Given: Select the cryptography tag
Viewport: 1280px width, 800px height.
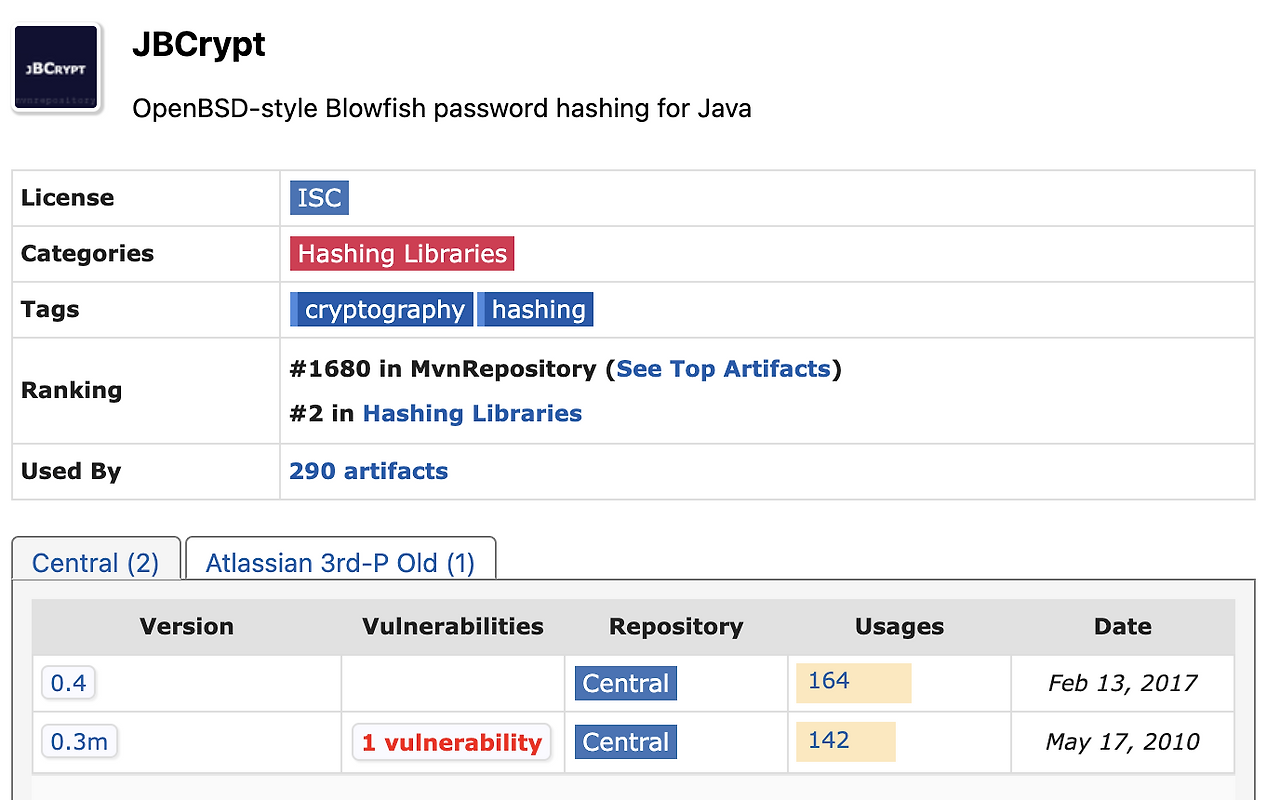Looking at the screenshot, I should (384, 309).
